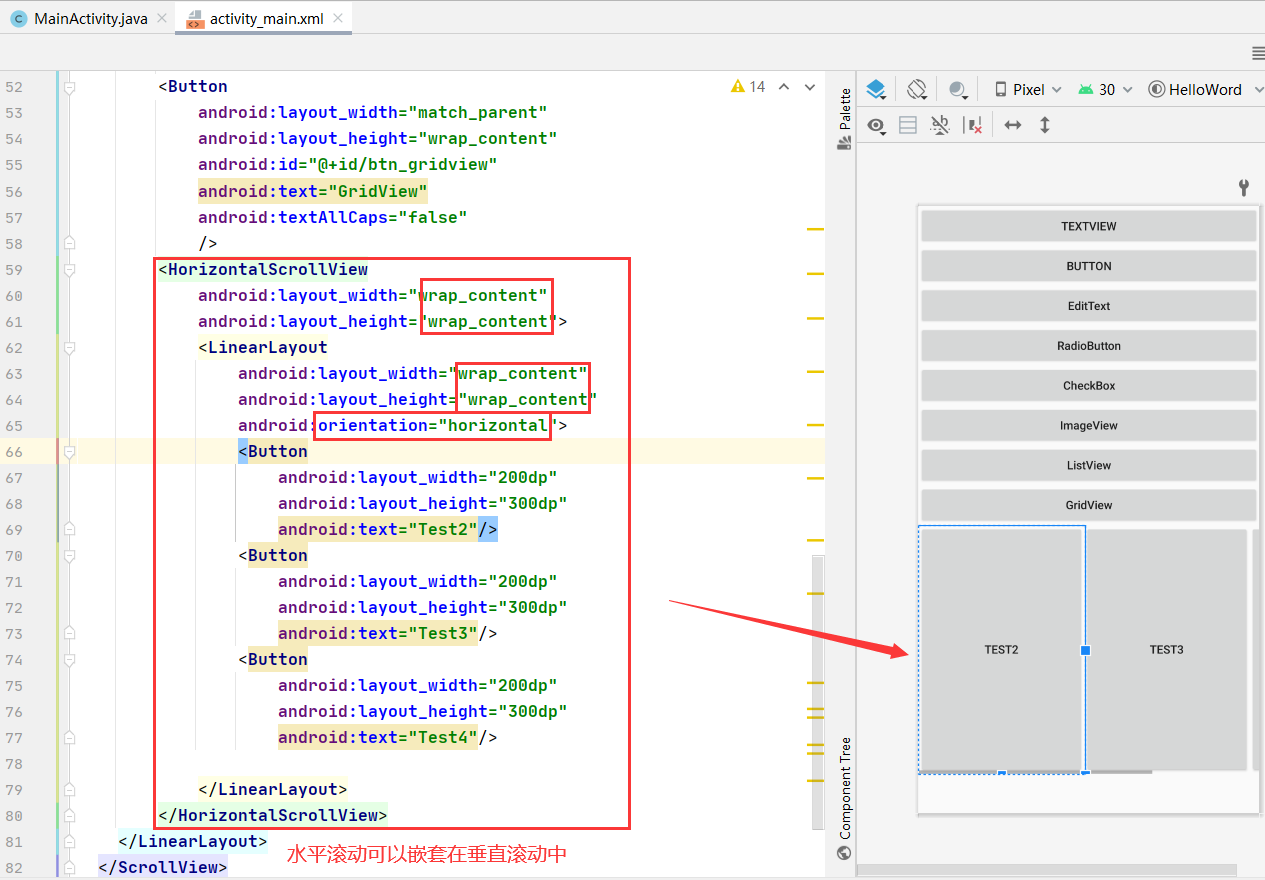1265x880 pixels.
Task: Toggle vertical height expand arrow icon
Action: click(x=1045, y=125)
